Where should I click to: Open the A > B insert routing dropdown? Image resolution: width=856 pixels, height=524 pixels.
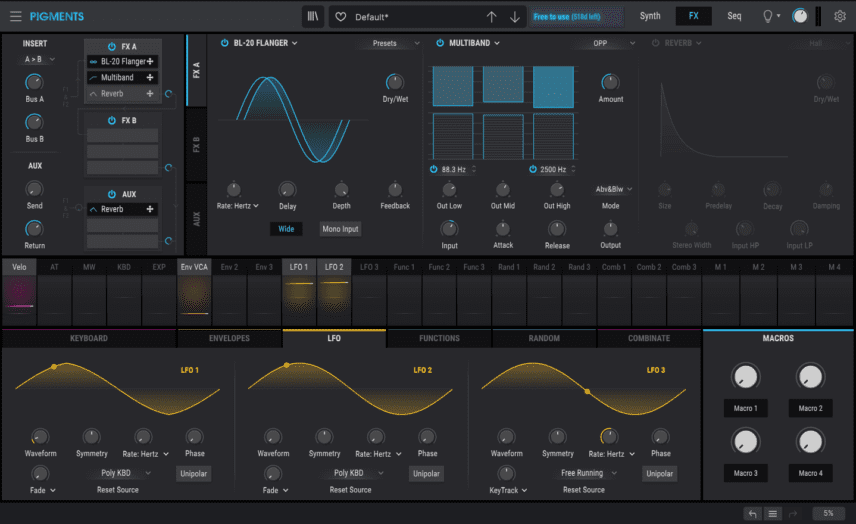pos(39,59)
